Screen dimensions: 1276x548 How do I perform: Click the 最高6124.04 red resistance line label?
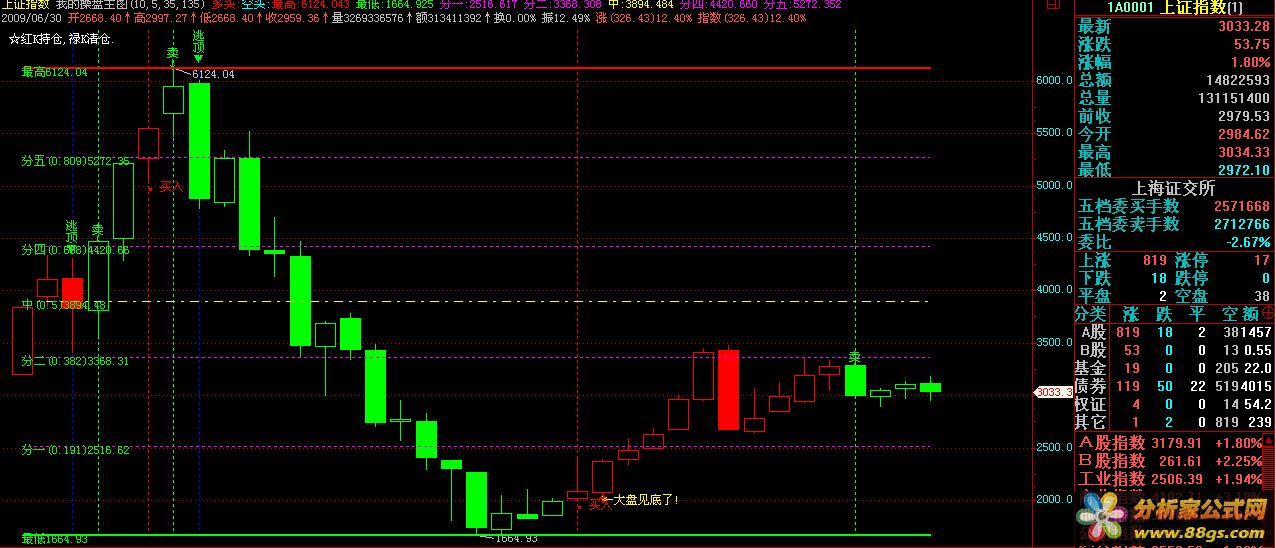[x=54, y=72]
